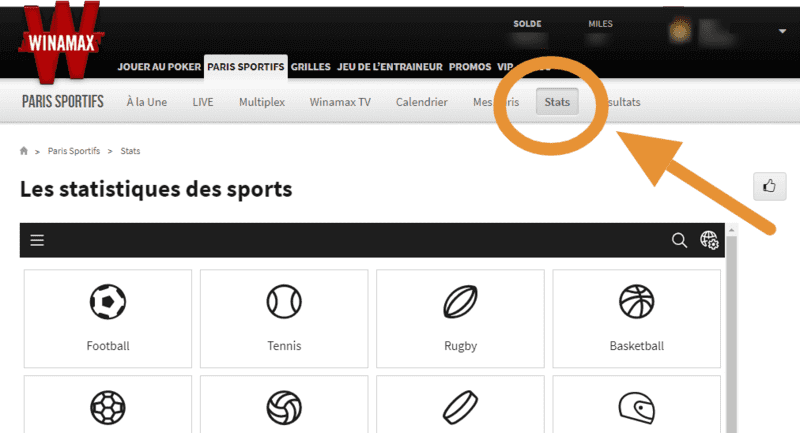The height and width of the screenshot is (433, 800).
Task: Select the Rugby ball icon
Action: pos(460,301)
